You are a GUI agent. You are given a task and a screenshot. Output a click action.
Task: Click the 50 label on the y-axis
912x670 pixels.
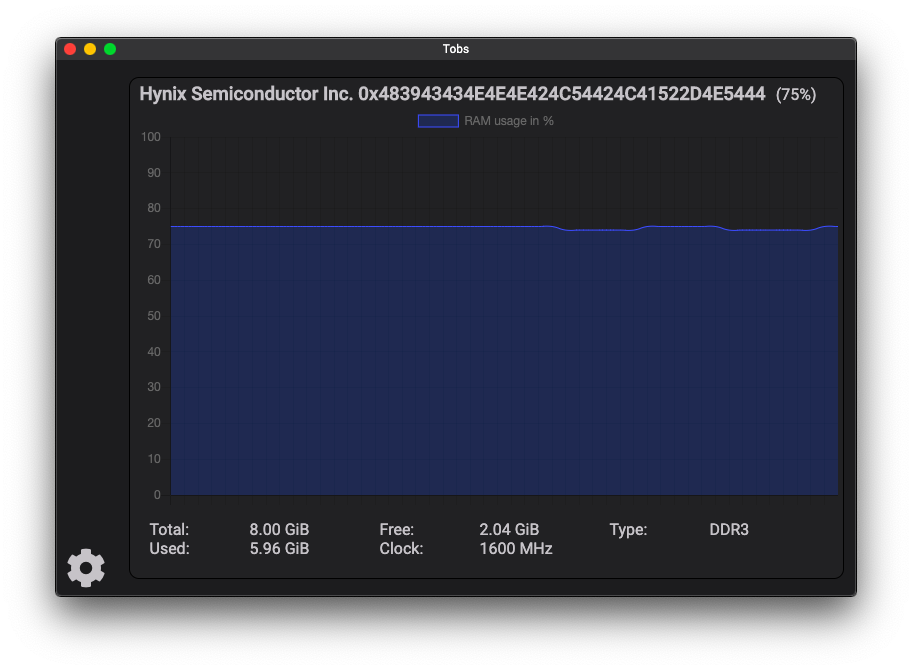[x=154, y=316]
